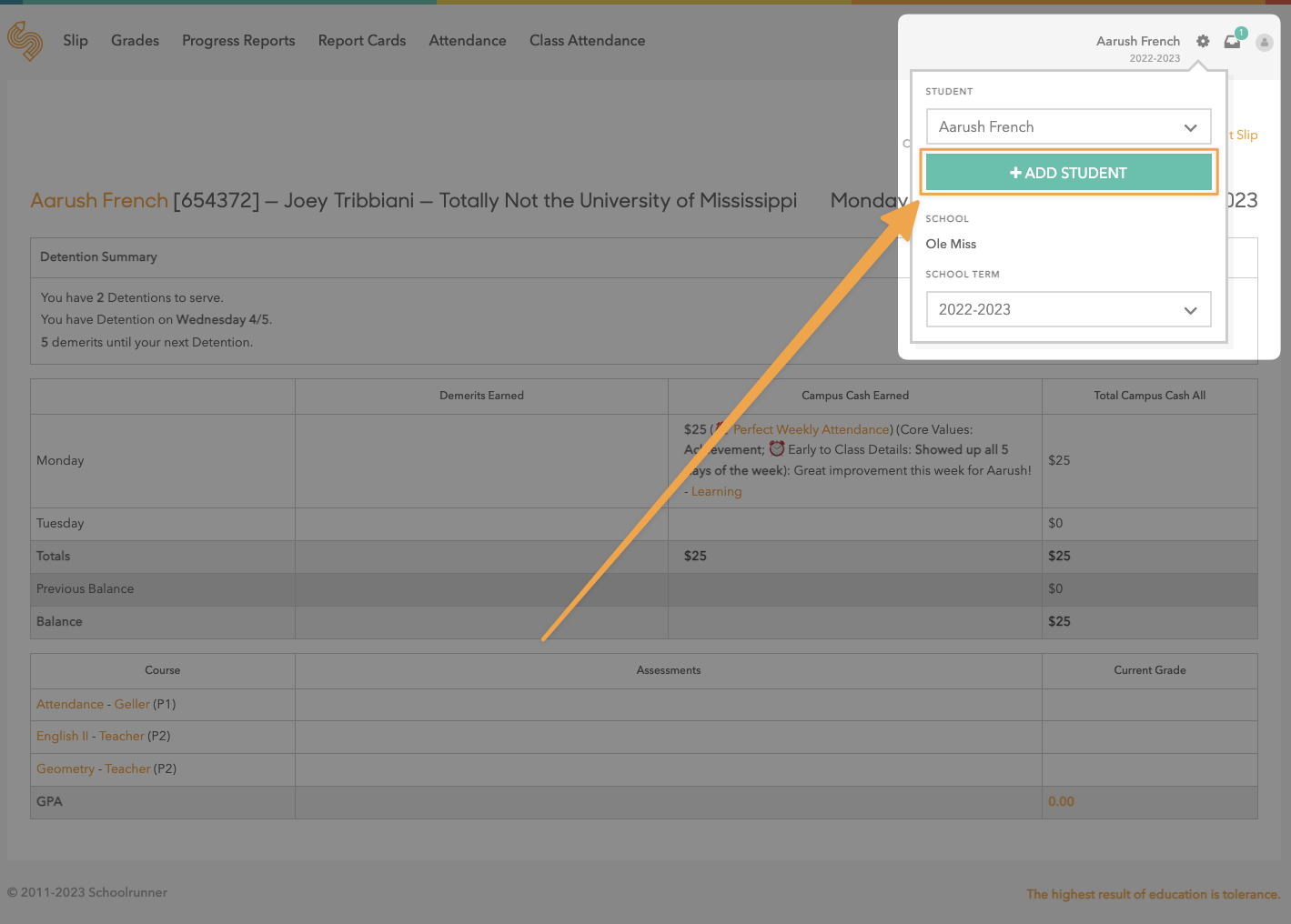Click the Monday row label
The width and height of the screenshot is (1291, 924).
point(60,461)
